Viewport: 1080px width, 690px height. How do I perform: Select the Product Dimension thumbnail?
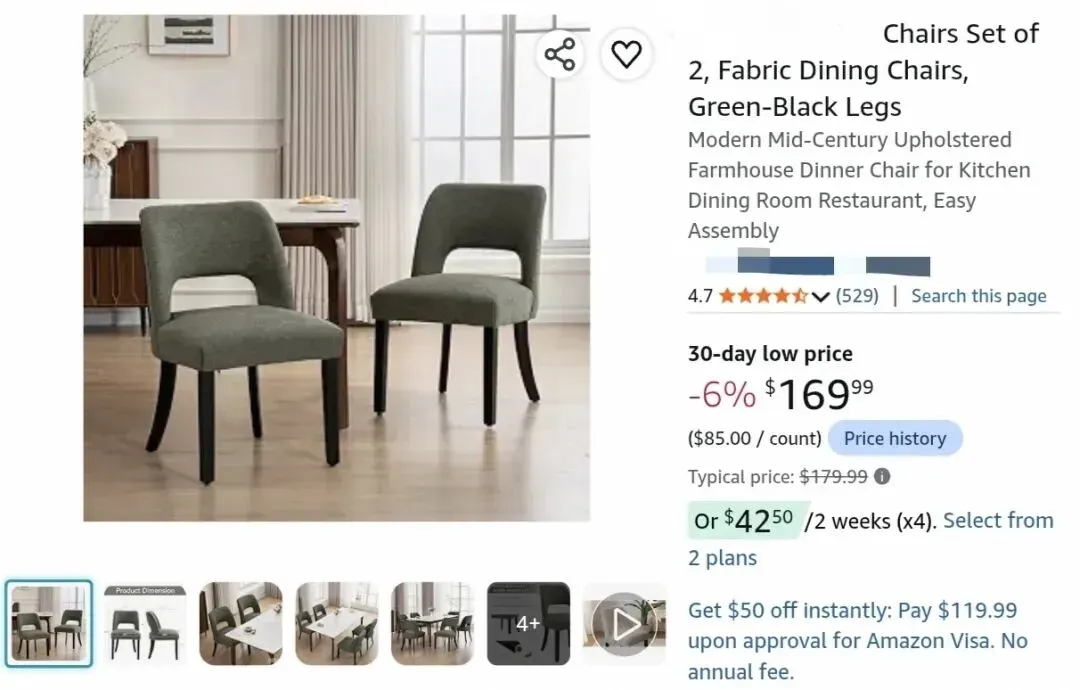(145, 624)
